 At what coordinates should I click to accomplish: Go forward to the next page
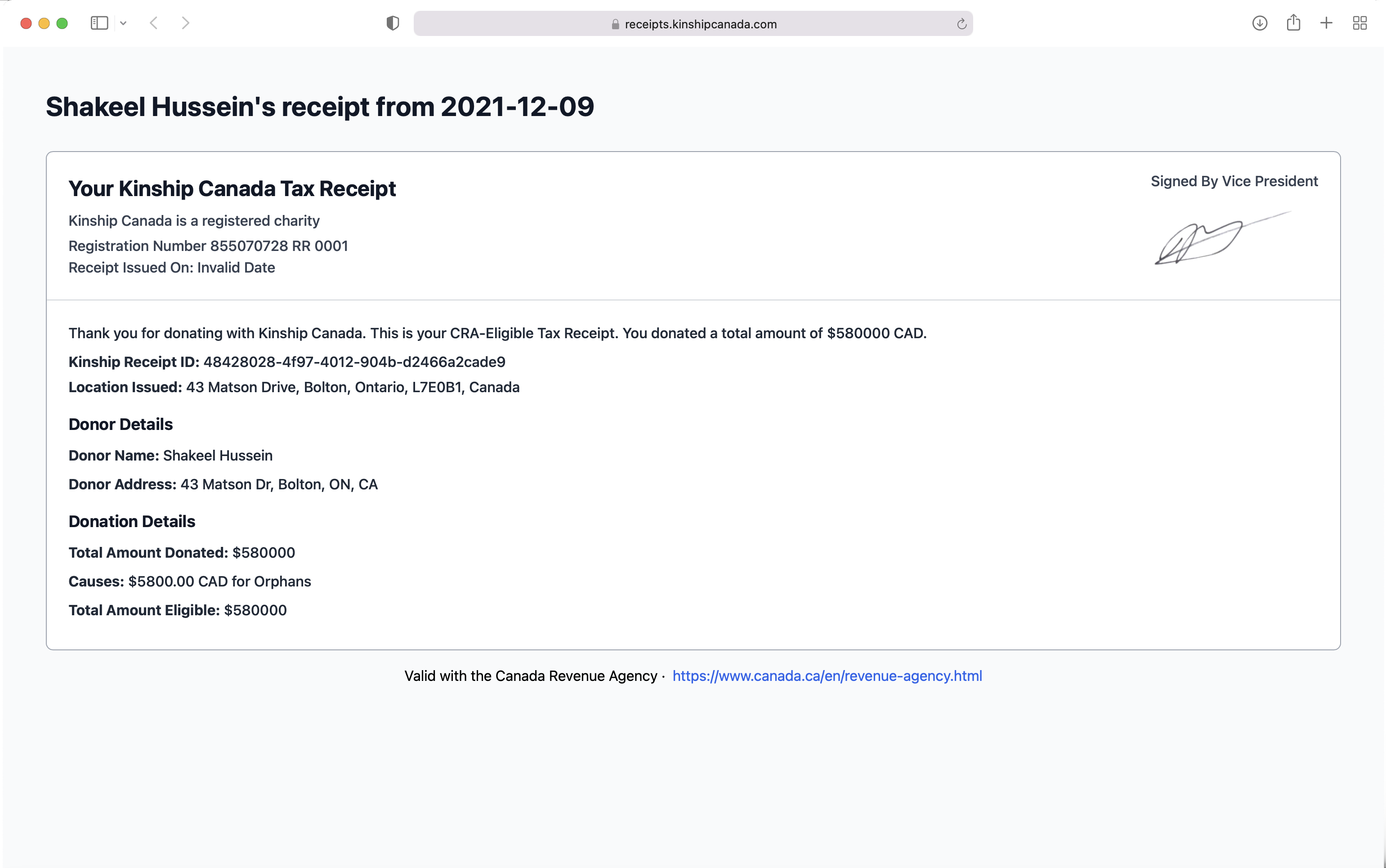point(185,23)
